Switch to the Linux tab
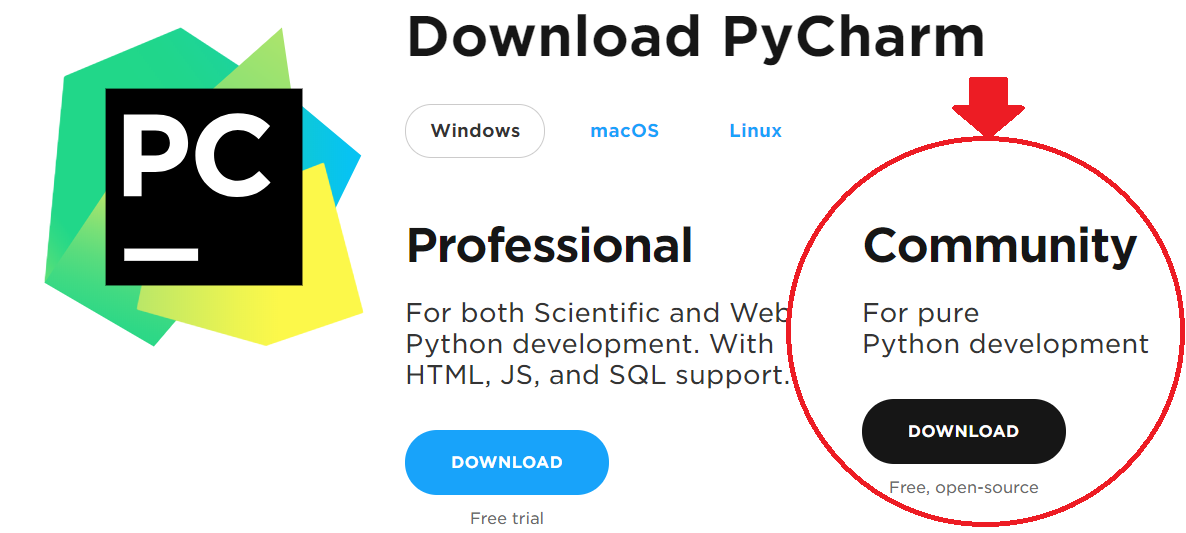 [x=755, y=131]
